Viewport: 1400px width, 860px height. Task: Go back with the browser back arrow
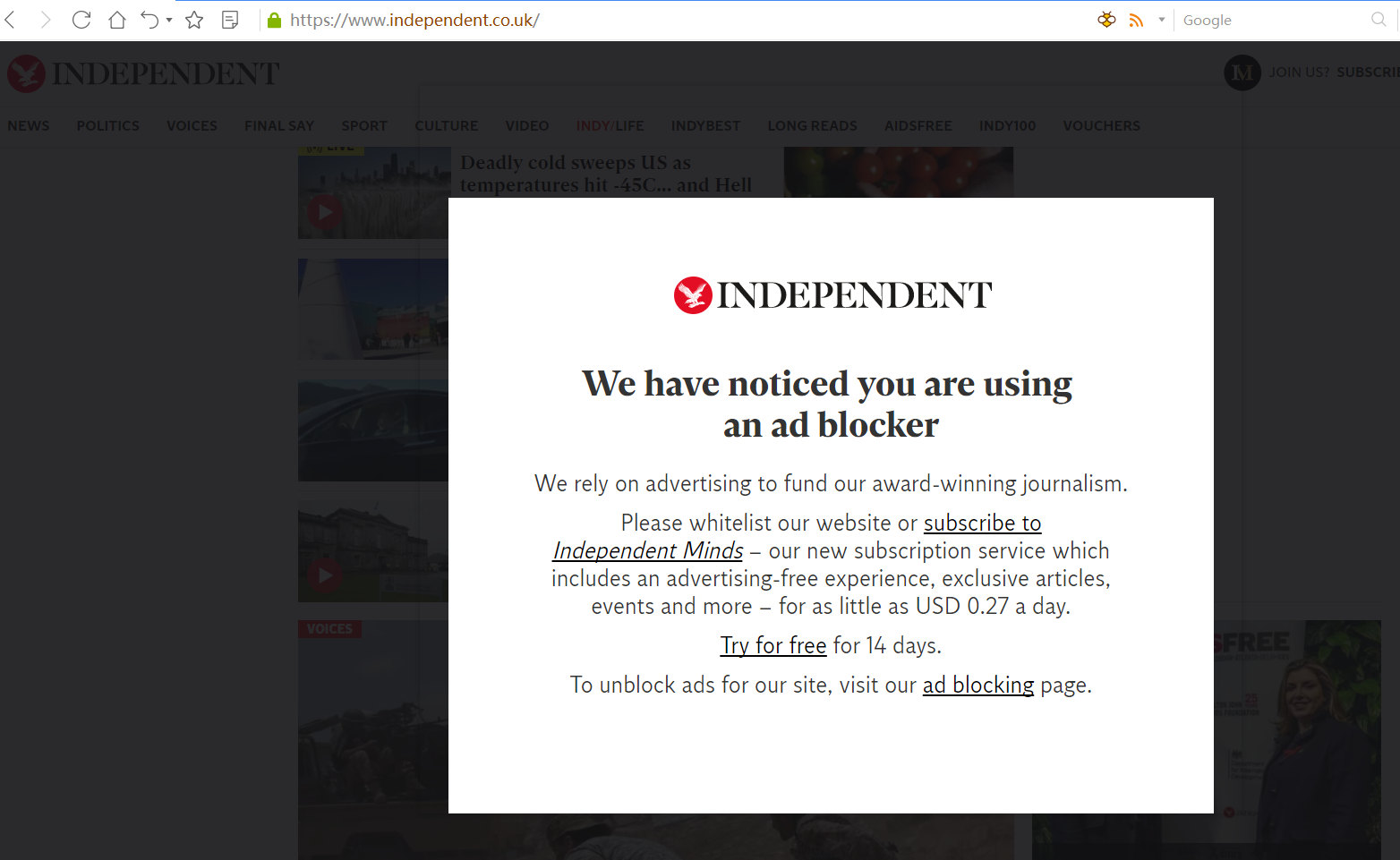coord(10,20)
